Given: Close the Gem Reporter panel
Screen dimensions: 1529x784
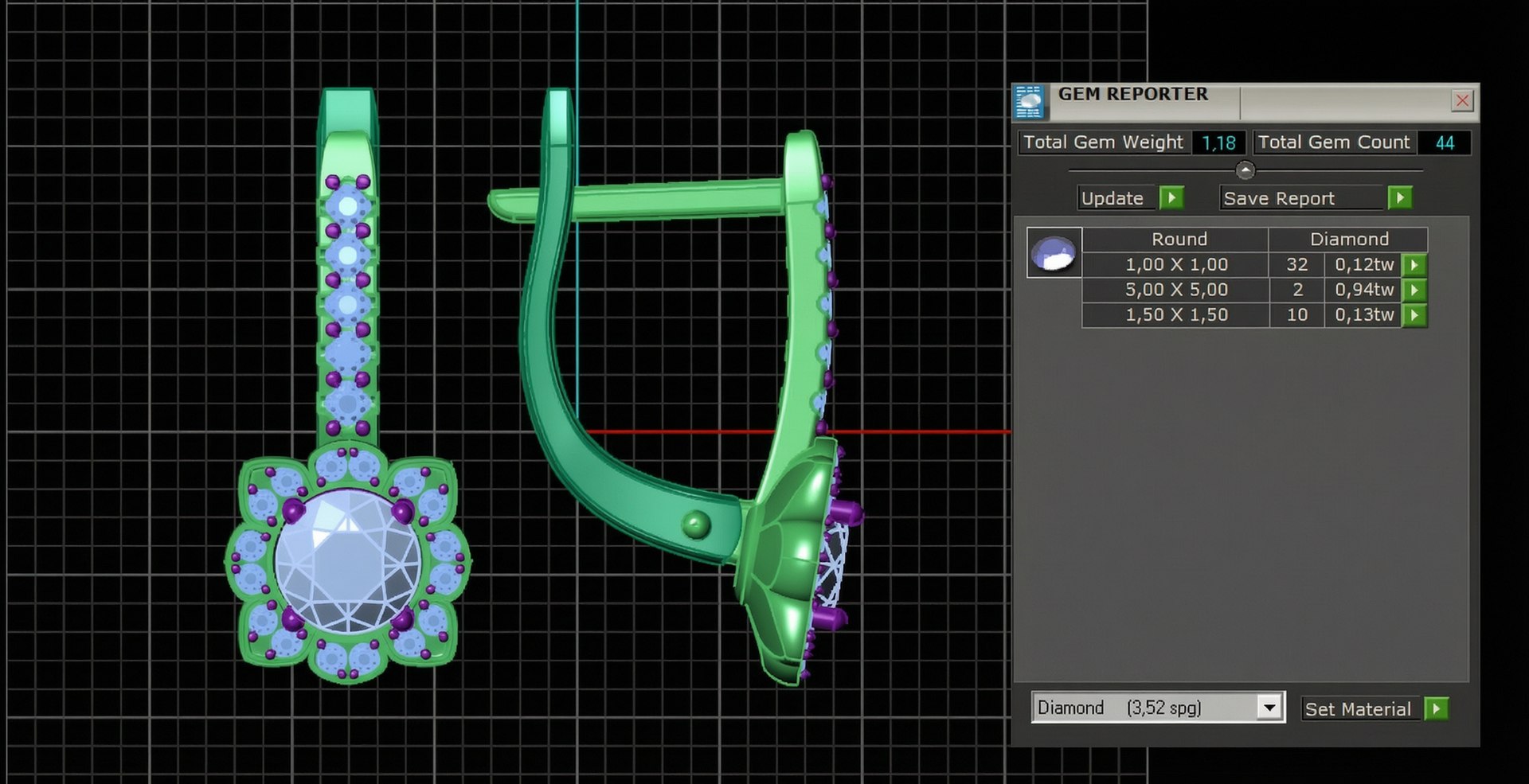Looking at the screenshot, I should coord(1462,100).
